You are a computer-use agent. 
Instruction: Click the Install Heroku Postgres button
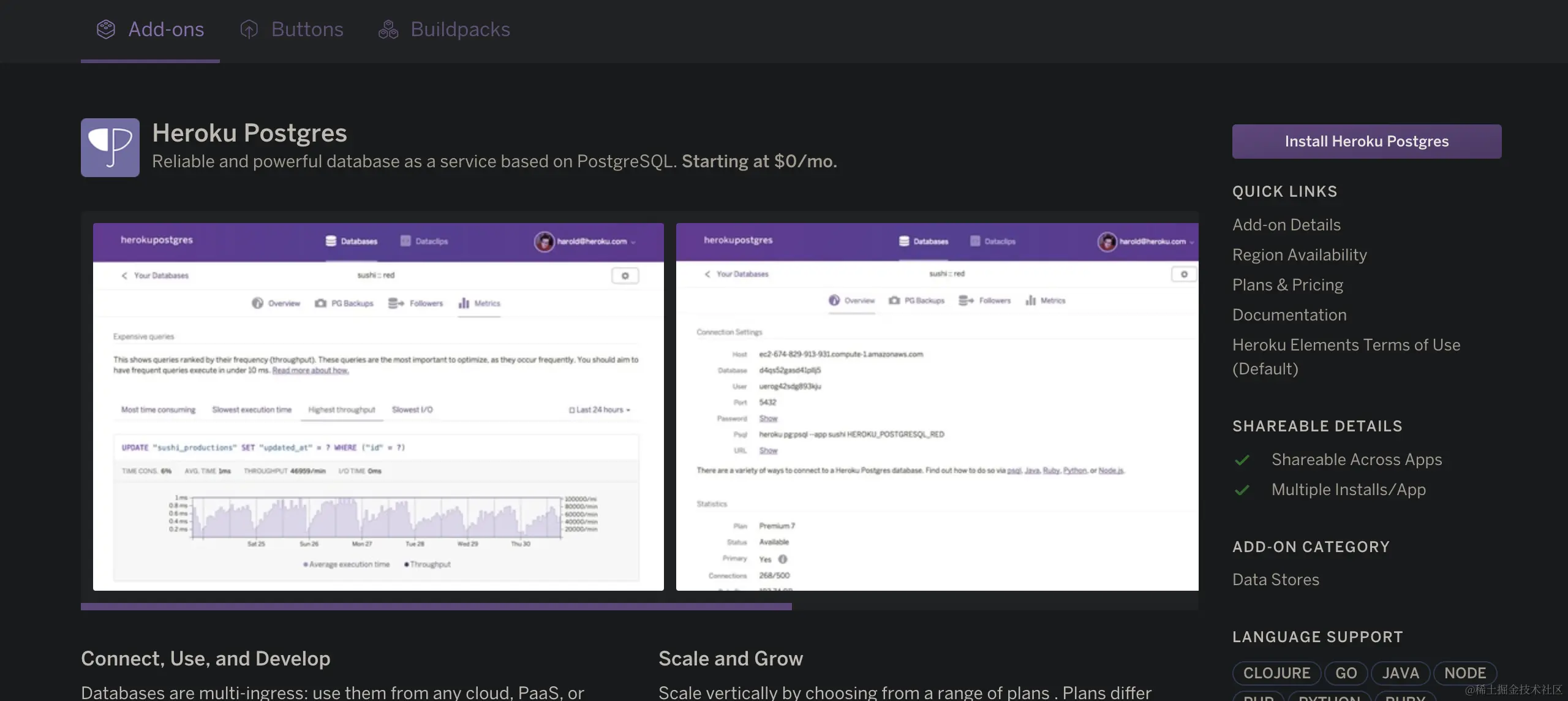pyautogui.click(x=1366, y=142)
